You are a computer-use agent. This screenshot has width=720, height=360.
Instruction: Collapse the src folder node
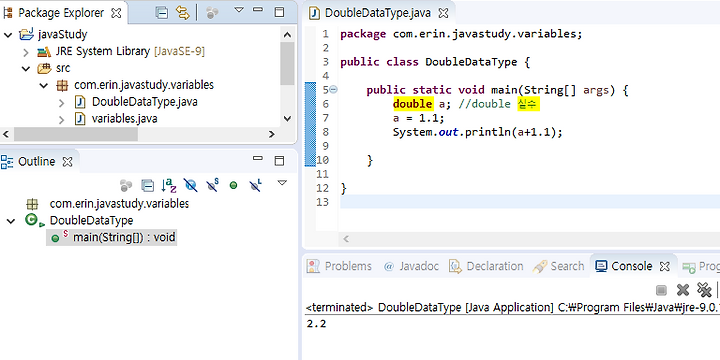(x=26, y=69)
